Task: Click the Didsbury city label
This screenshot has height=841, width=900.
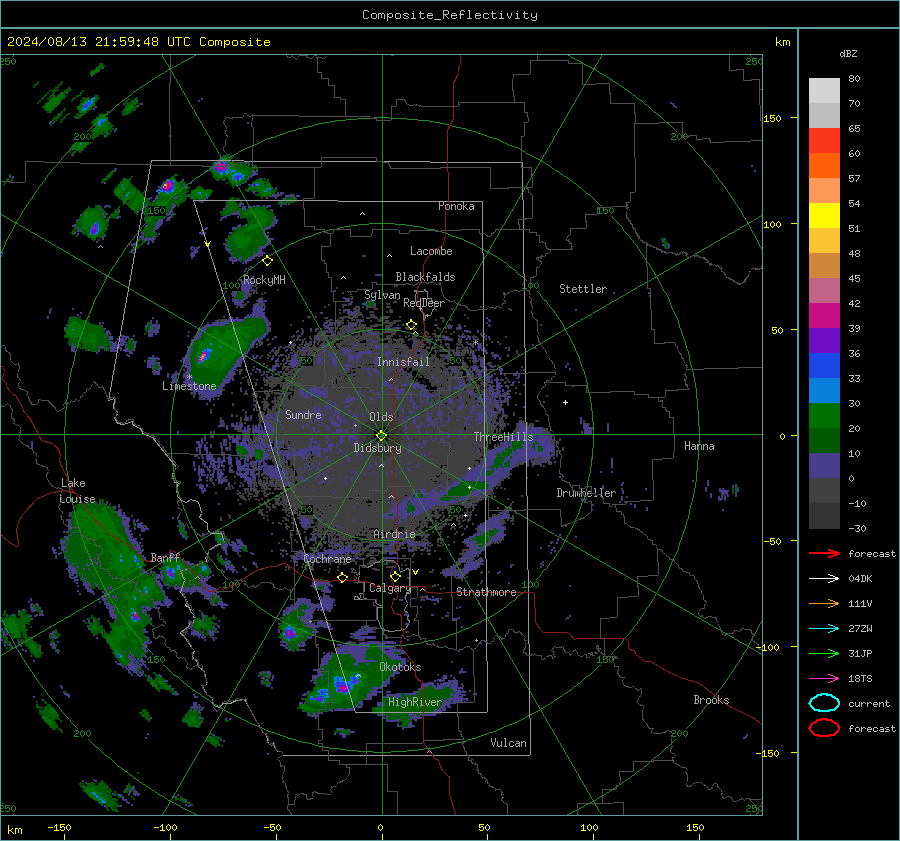Action: pos(377,448)
